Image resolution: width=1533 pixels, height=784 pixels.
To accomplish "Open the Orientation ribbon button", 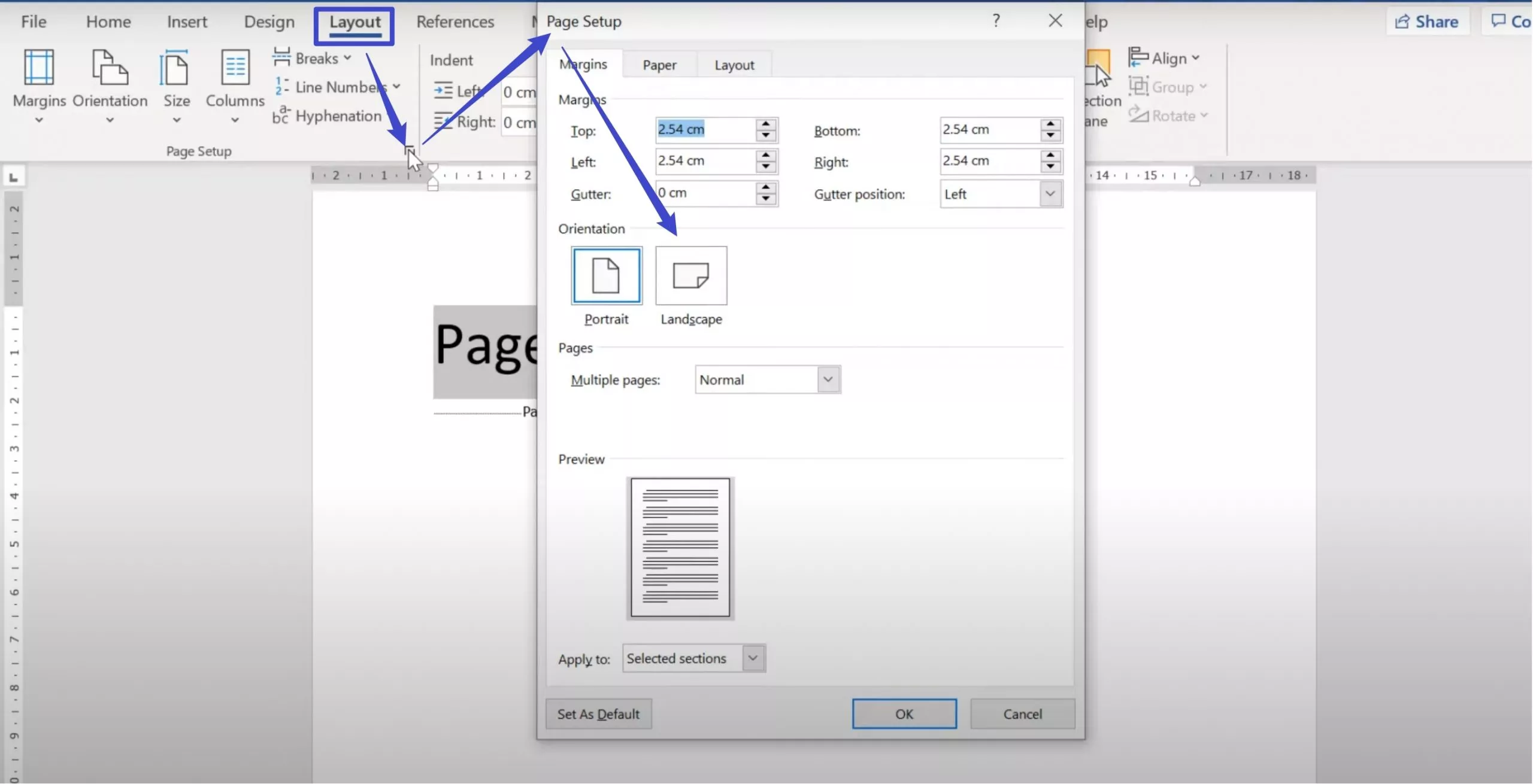I will click(110, 67).
